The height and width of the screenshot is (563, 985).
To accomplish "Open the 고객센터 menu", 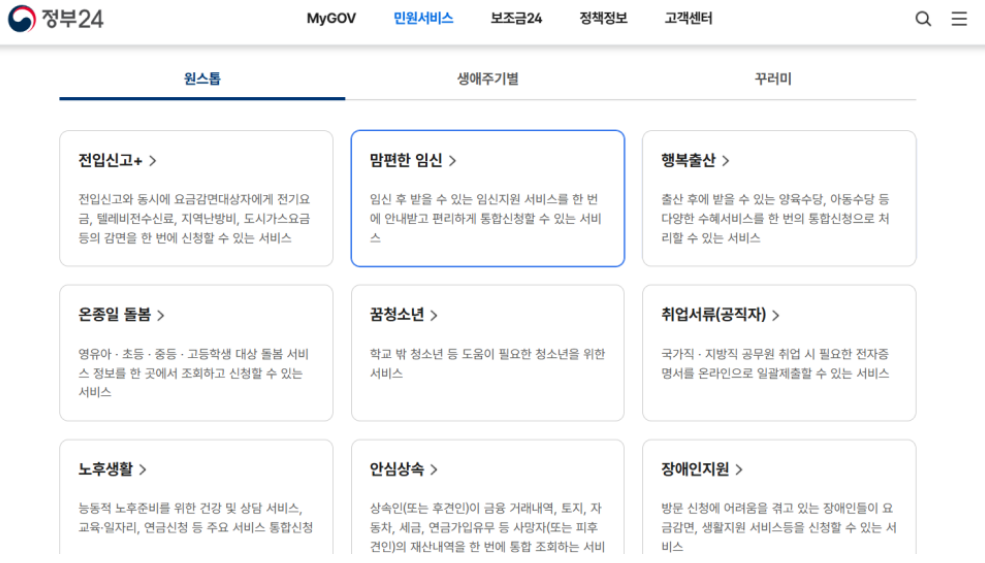I will click(688, 19).
